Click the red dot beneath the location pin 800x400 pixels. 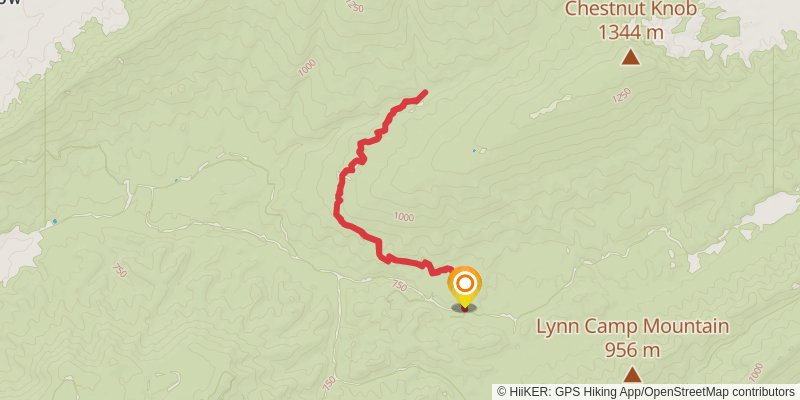[464, 308]
